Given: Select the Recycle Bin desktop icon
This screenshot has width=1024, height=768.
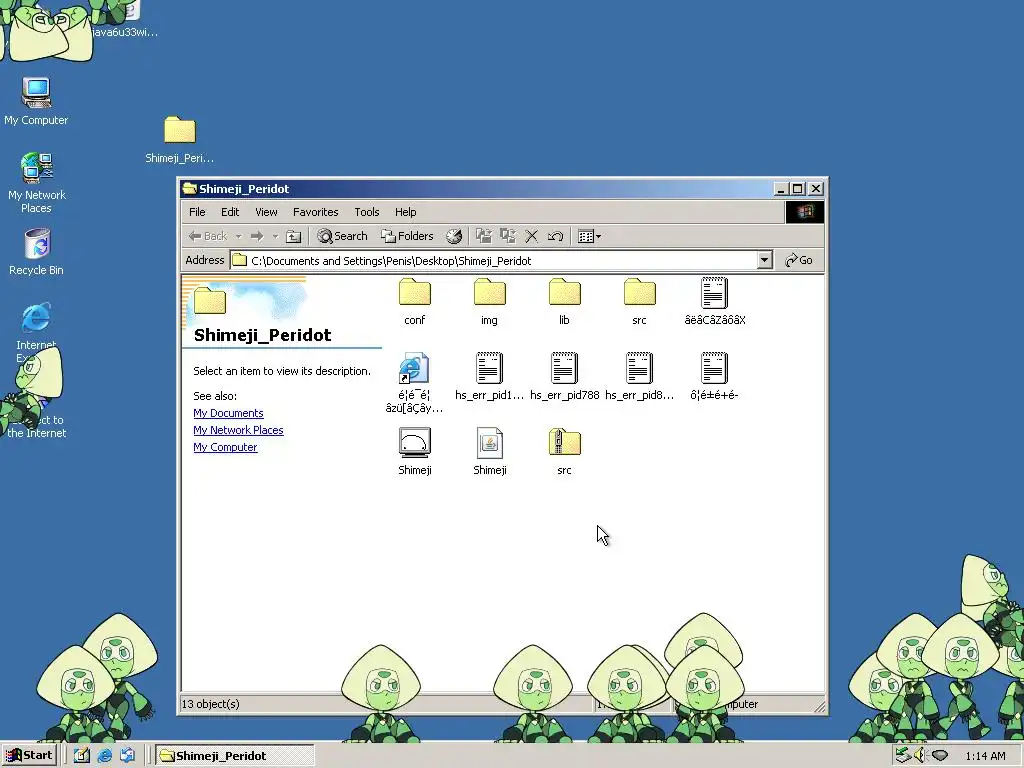Looking at the screenshot, I should click(x=37, y=251).
